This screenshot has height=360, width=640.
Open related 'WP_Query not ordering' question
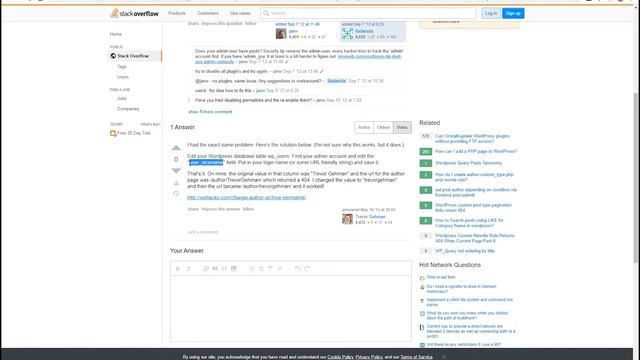click(x=464, y=251)
